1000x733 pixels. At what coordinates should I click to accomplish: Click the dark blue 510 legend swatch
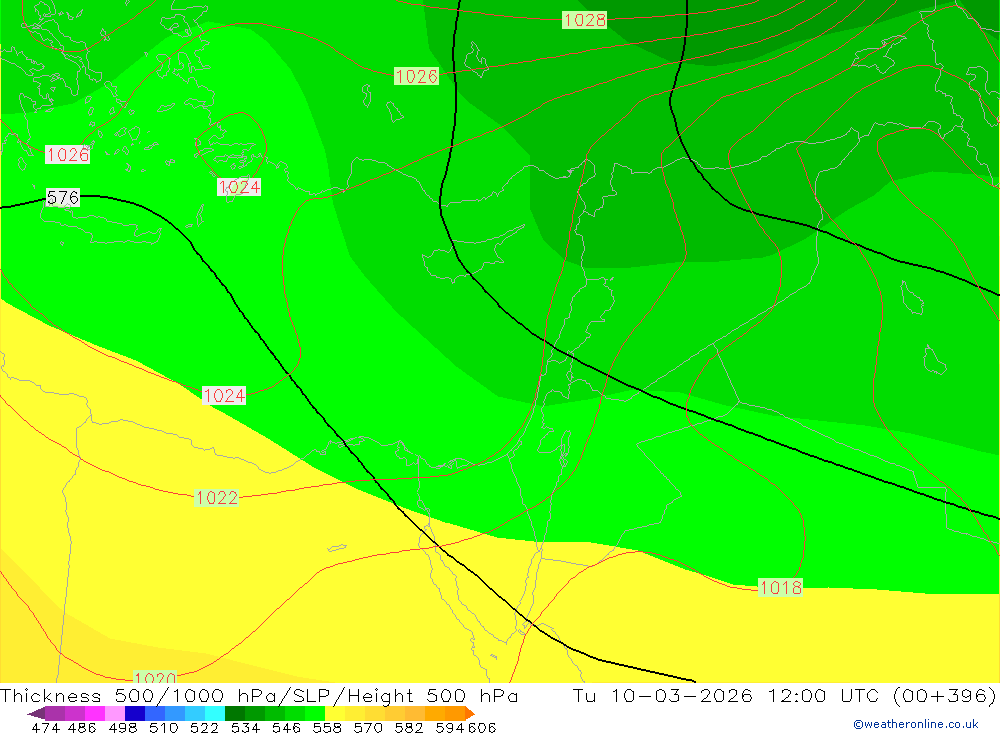pyautogui.click(x=135, y=713)
